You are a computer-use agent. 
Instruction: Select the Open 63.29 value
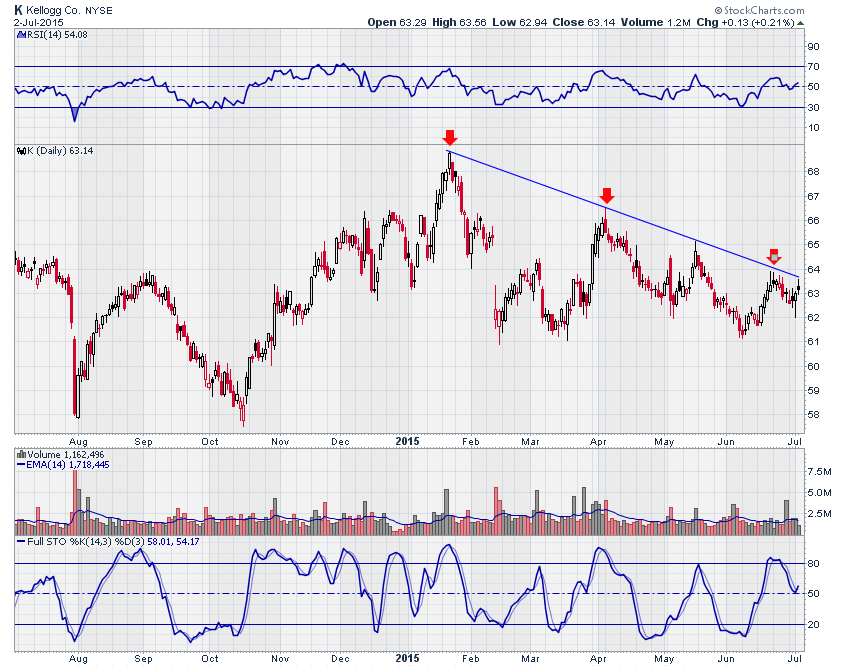coord(397,23)
